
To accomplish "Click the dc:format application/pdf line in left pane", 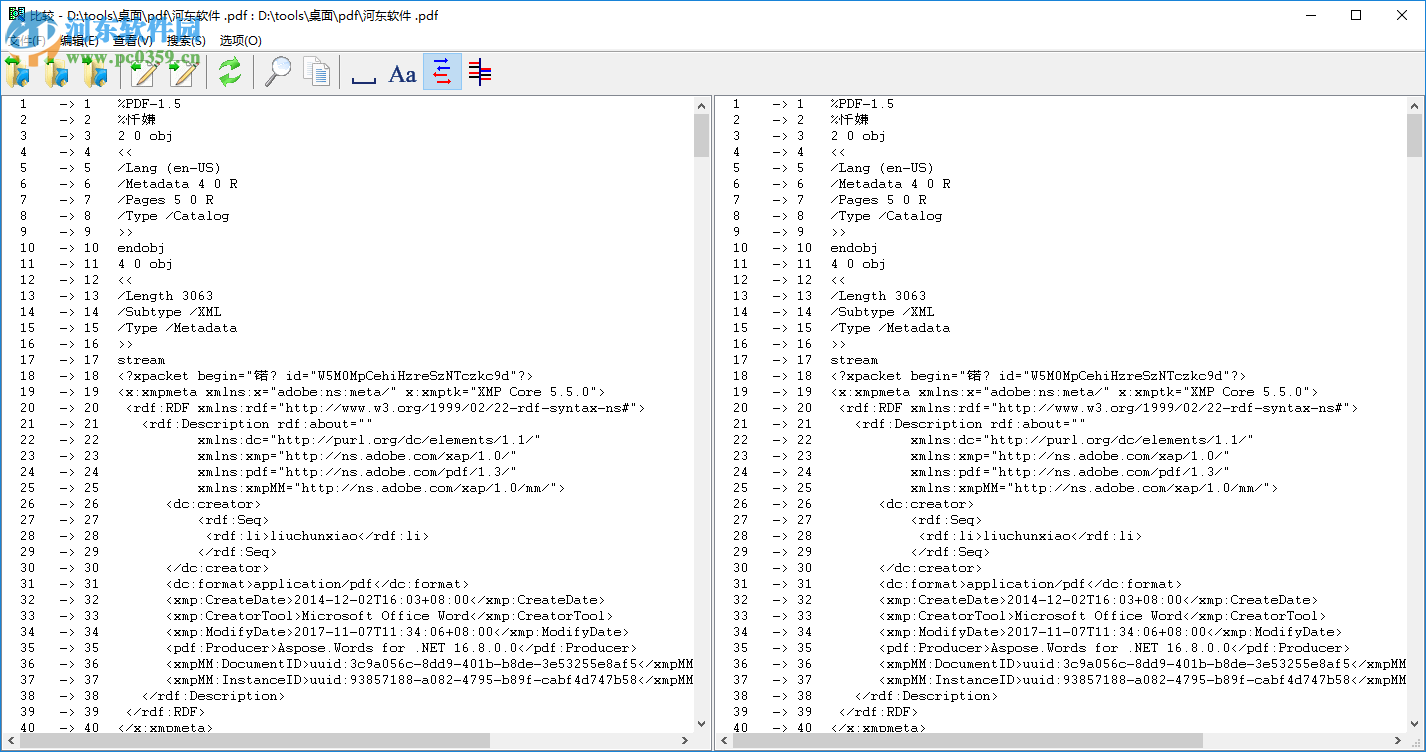I will point(317,584).
